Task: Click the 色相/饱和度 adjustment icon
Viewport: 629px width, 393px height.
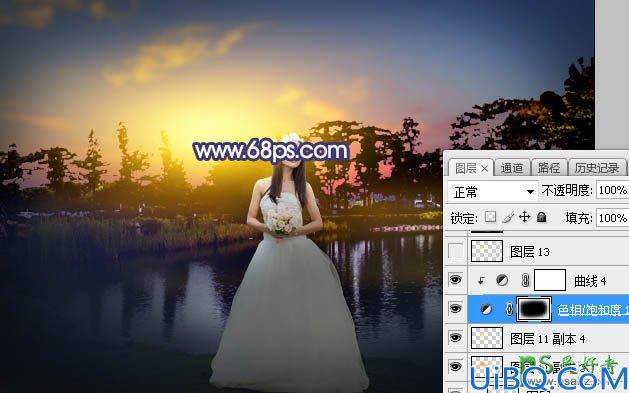Action: 486,309
